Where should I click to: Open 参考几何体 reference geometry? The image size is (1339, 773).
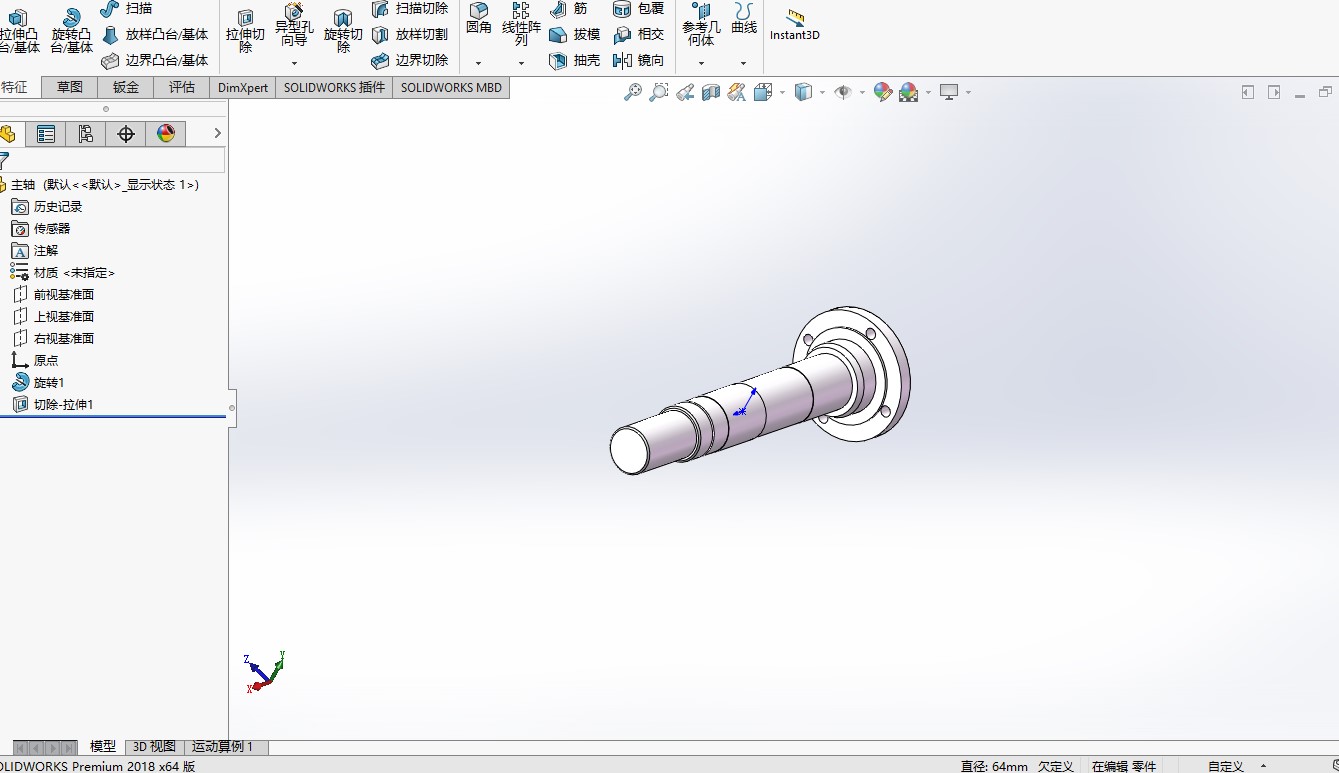click(701, 25)
